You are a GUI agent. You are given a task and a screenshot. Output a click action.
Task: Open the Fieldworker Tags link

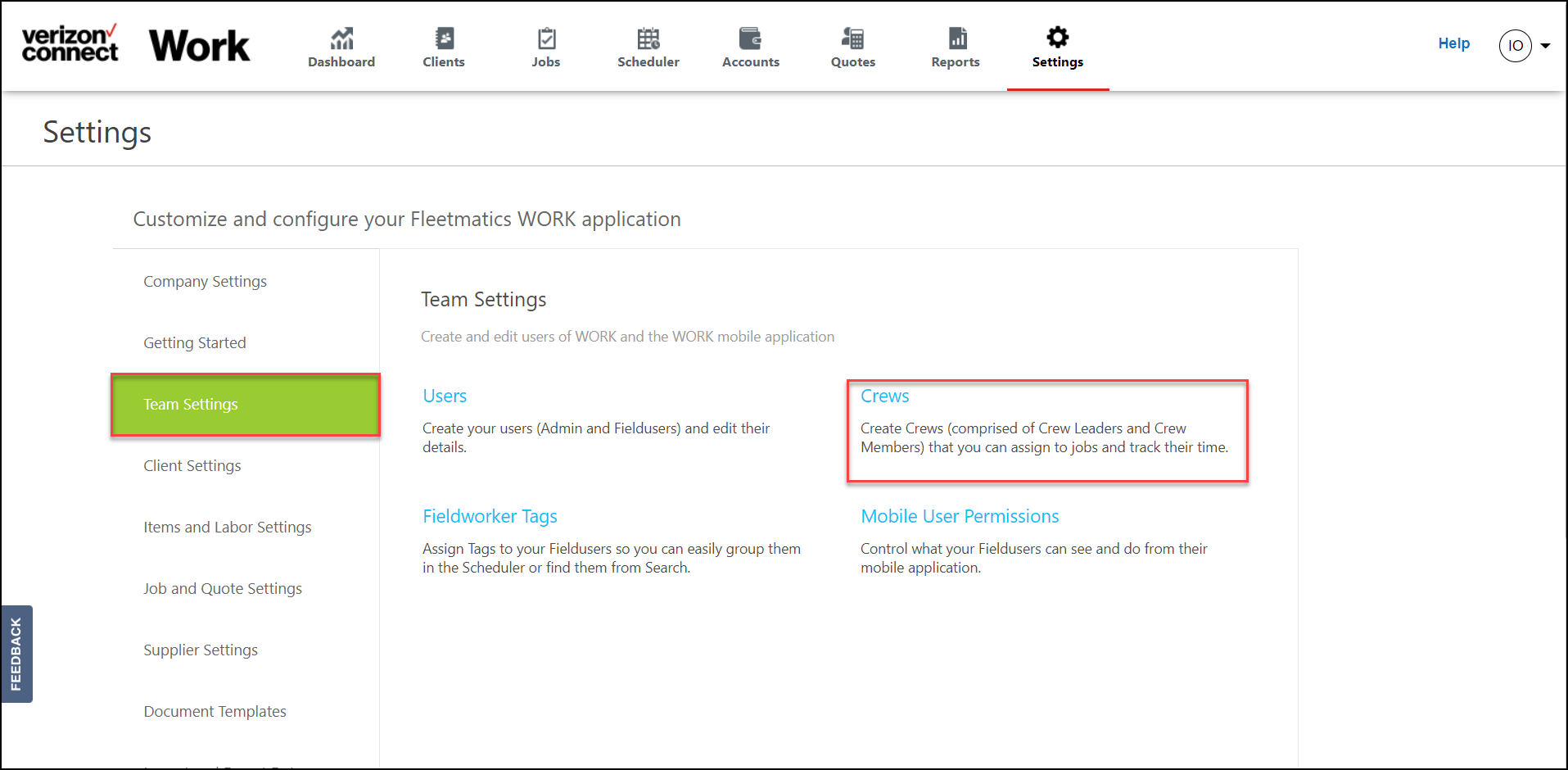(x=490, y=516)
